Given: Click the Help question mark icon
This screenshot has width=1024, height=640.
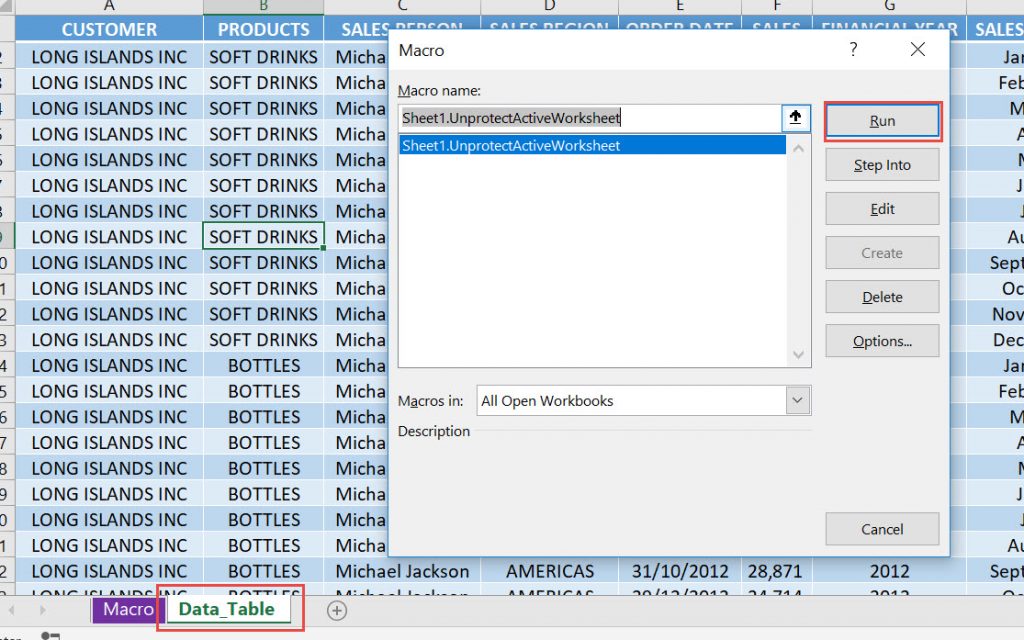Looking at the screenshot, I should [852, 49].
